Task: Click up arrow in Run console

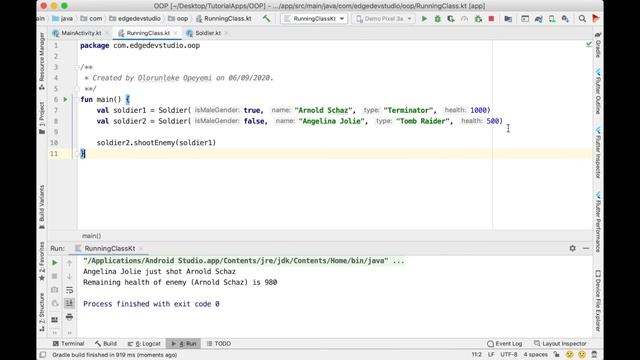Action: point(69,263)
